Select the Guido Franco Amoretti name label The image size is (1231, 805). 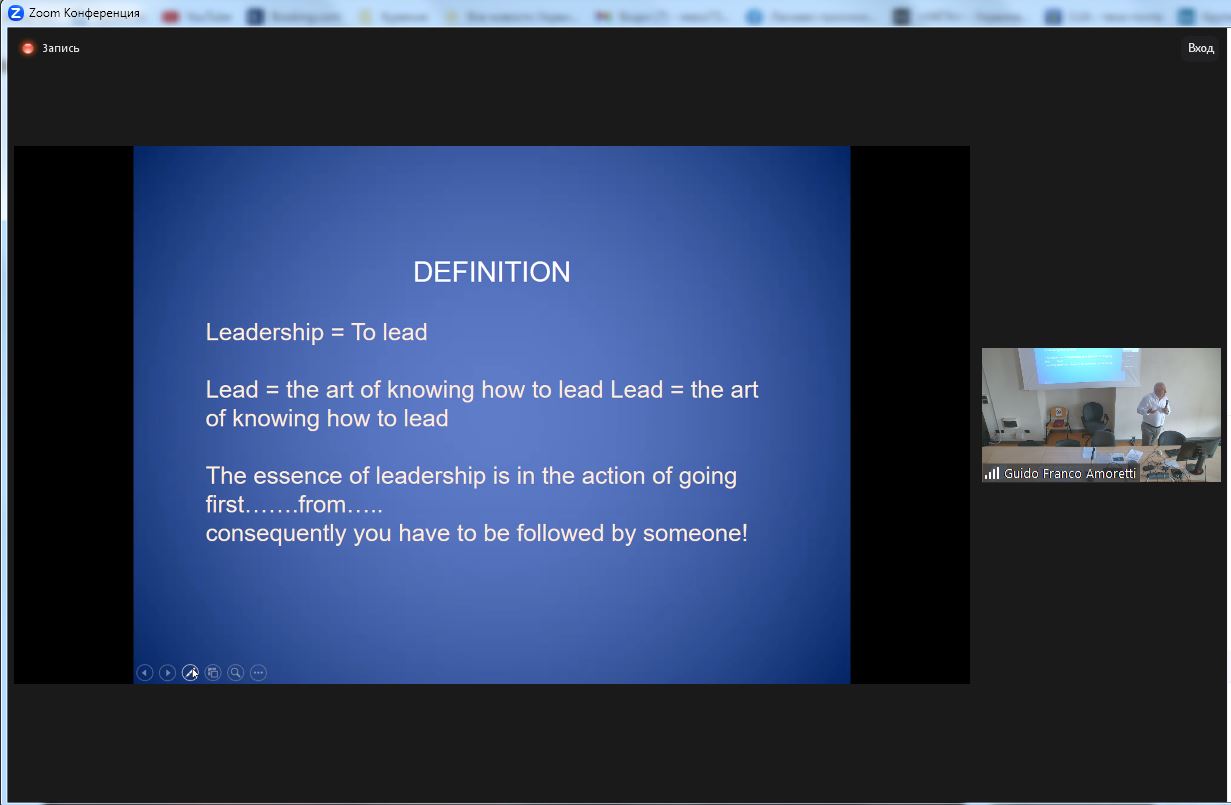coord(1070,474)
